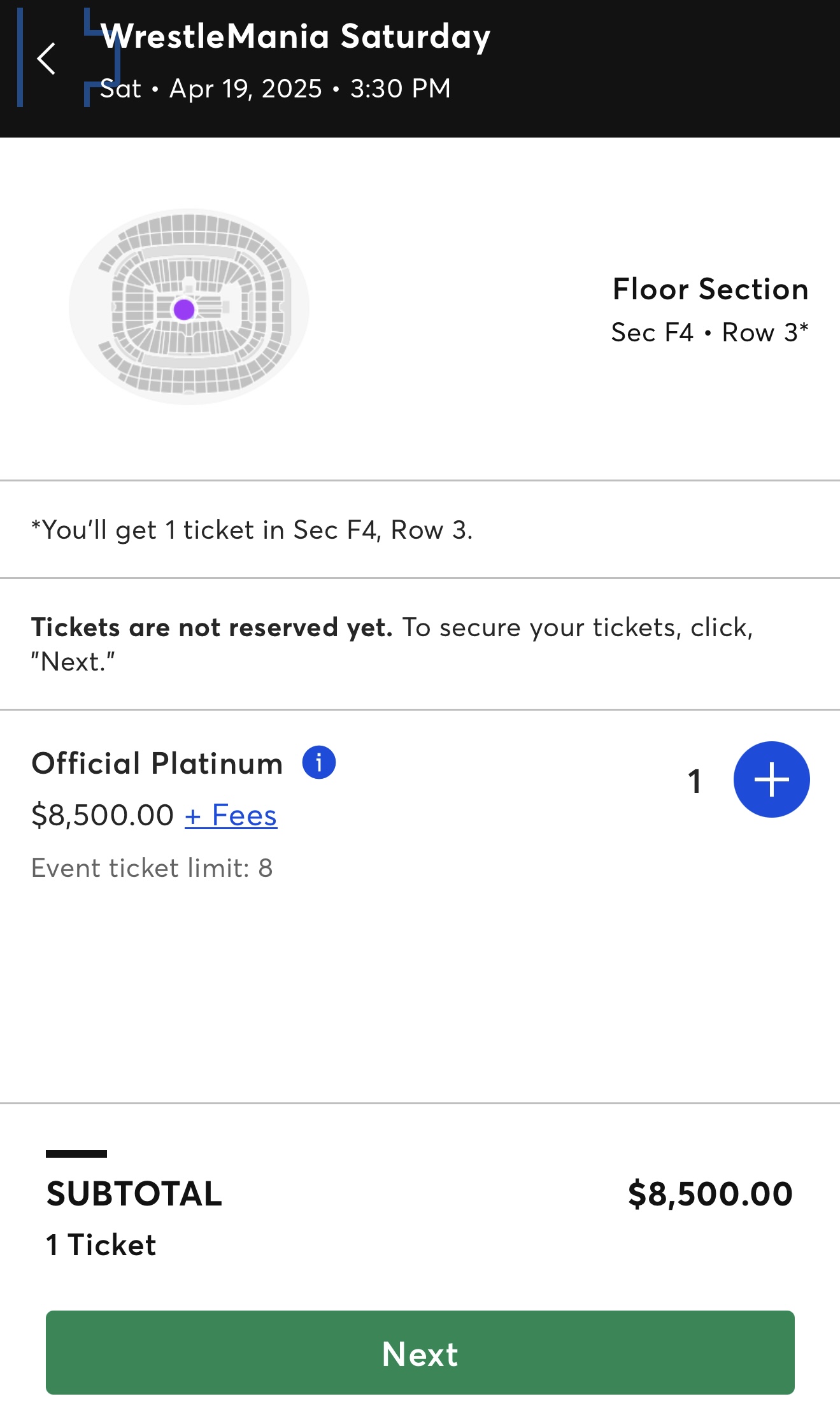Click the Event ticket limit: 8 text
840x1408 pixels.
pos(152,868)
